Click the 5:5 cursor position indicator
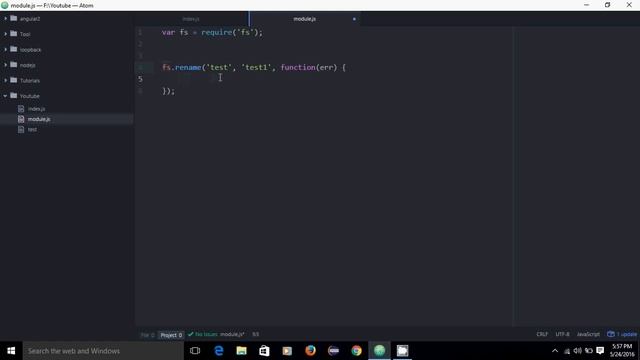This screenshot has width=640, height=360. coord(256,334)
